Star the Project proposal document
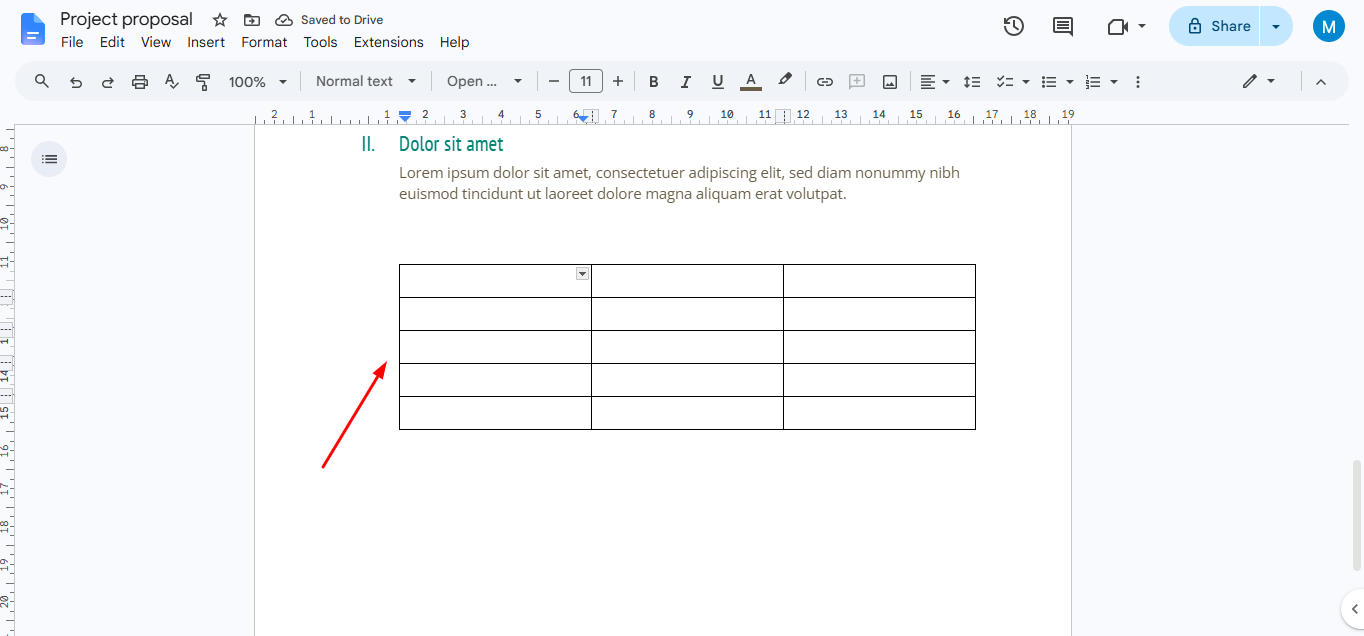Viewport: 1364px width, 636px height. coord(220,20)
